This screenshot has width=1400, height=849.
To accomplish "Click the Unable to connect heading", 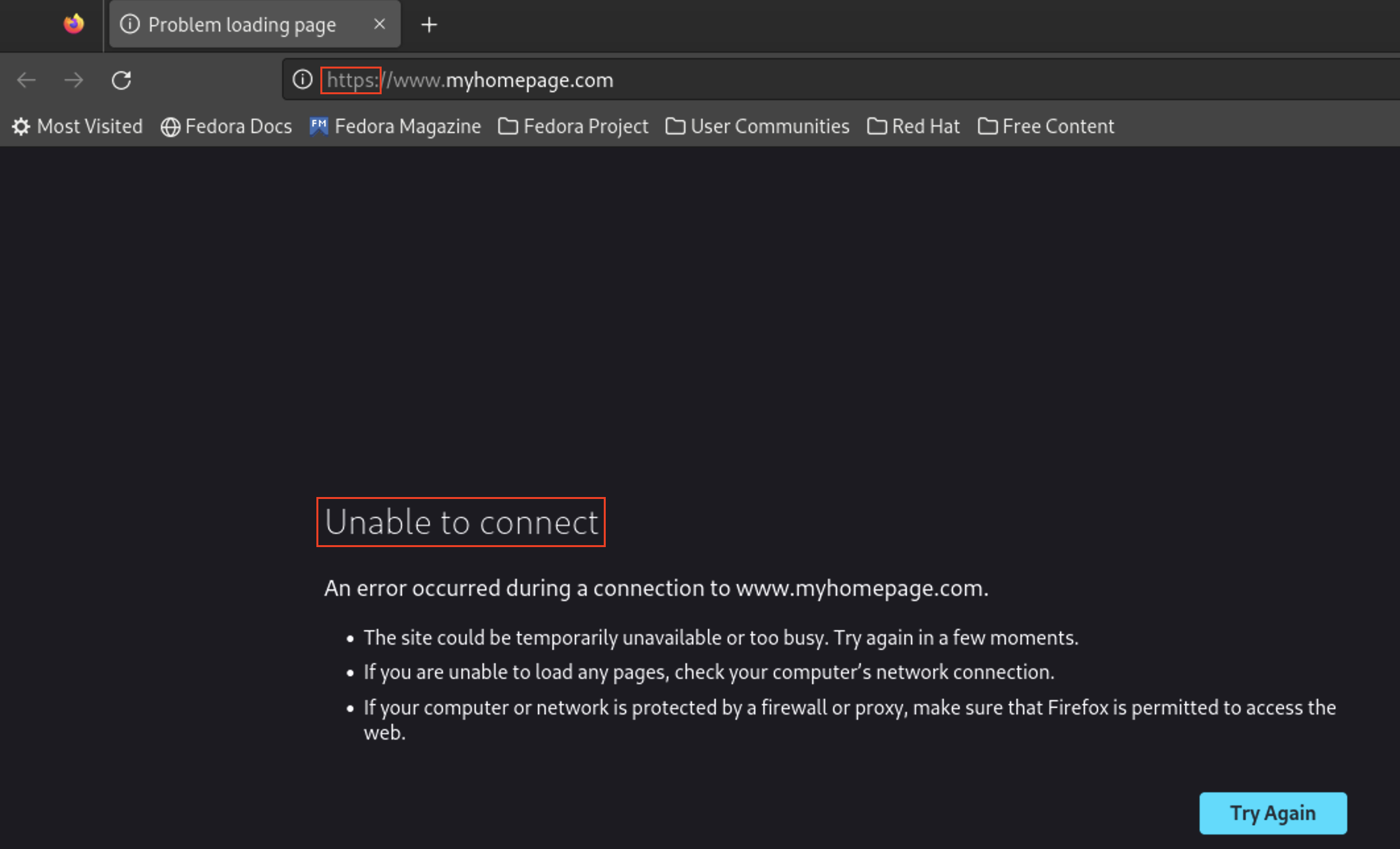I will click(x=461, y=522).
